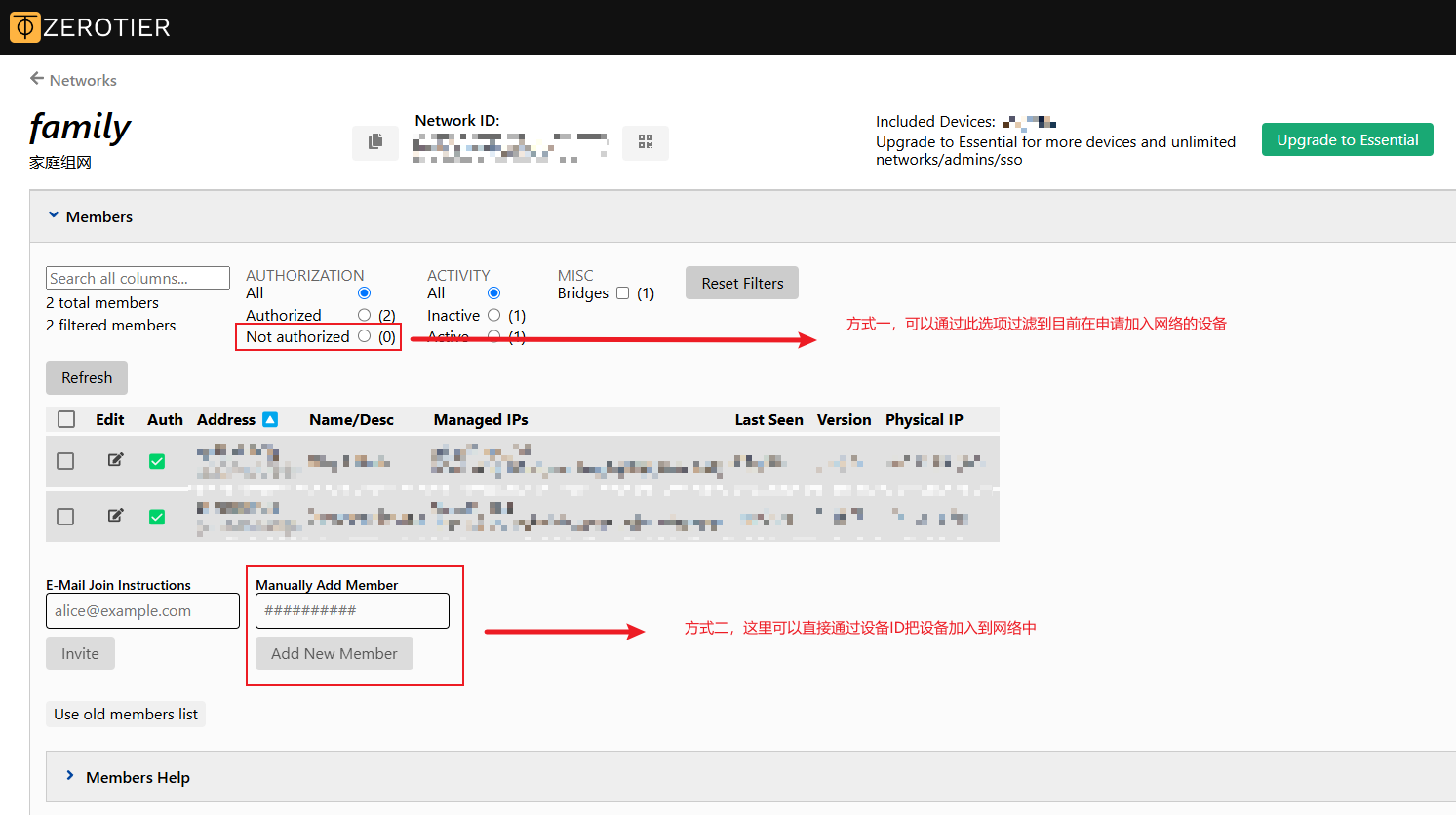This screenshot has height=815, width=1456.
Task: Go back to the Networks page link
Action: pos(83,80)
